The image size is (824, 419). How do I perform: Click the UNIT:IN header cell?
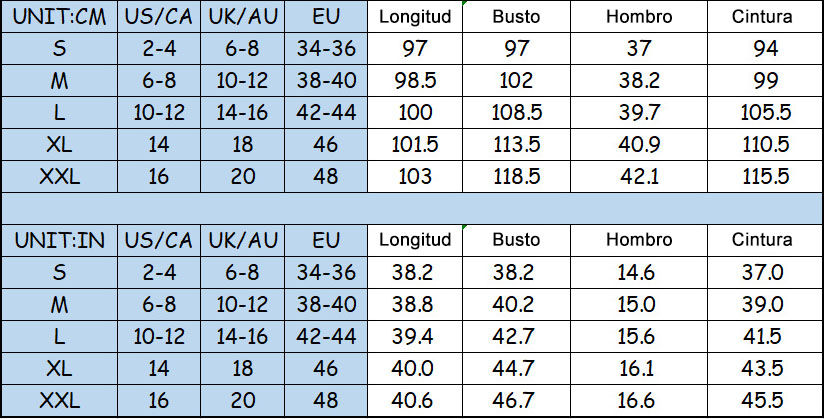[59, 240]
